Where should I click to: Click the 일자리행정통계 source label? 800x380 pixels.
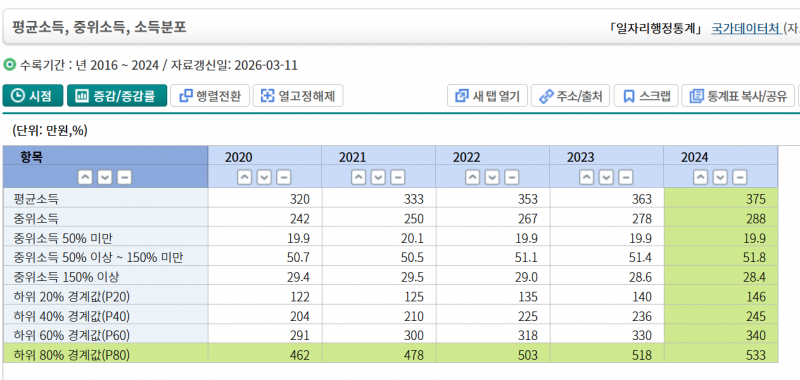click(656, 28)
